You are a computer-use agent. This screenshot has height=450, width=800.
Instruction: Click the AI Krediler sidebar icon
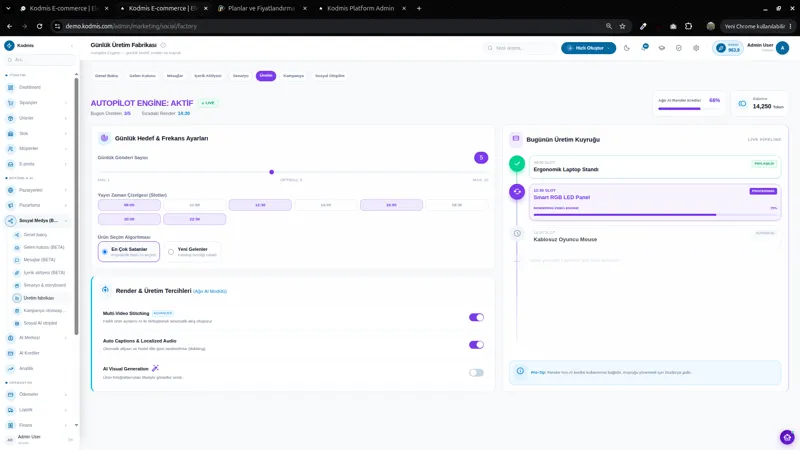pyautogui.click(x=10, y=353)
